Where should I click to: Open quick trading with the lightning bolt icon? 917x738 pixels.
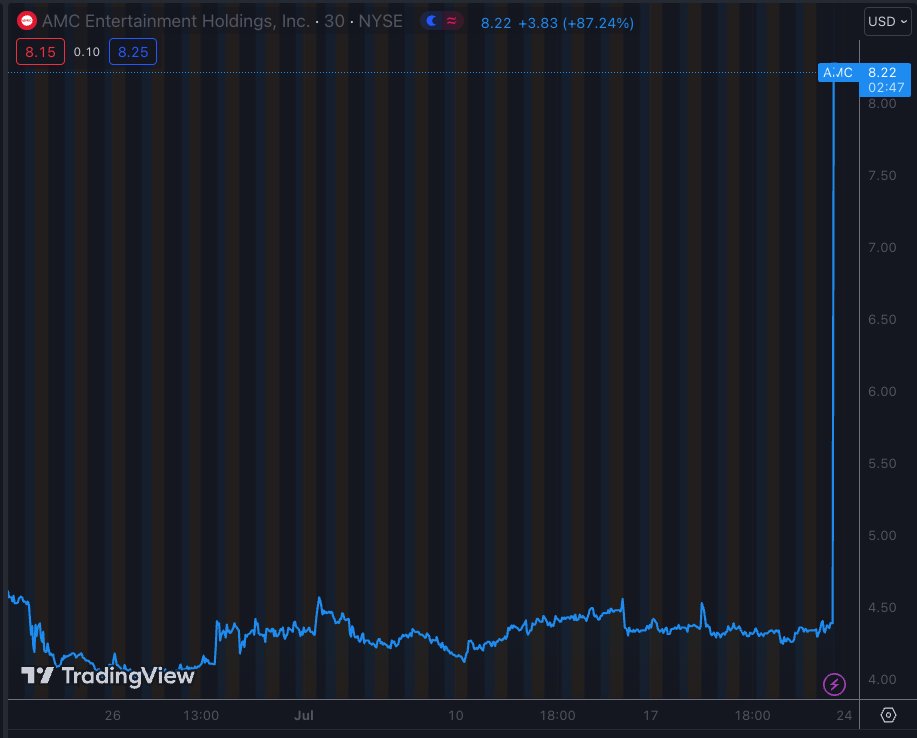[x=833, y=682]
